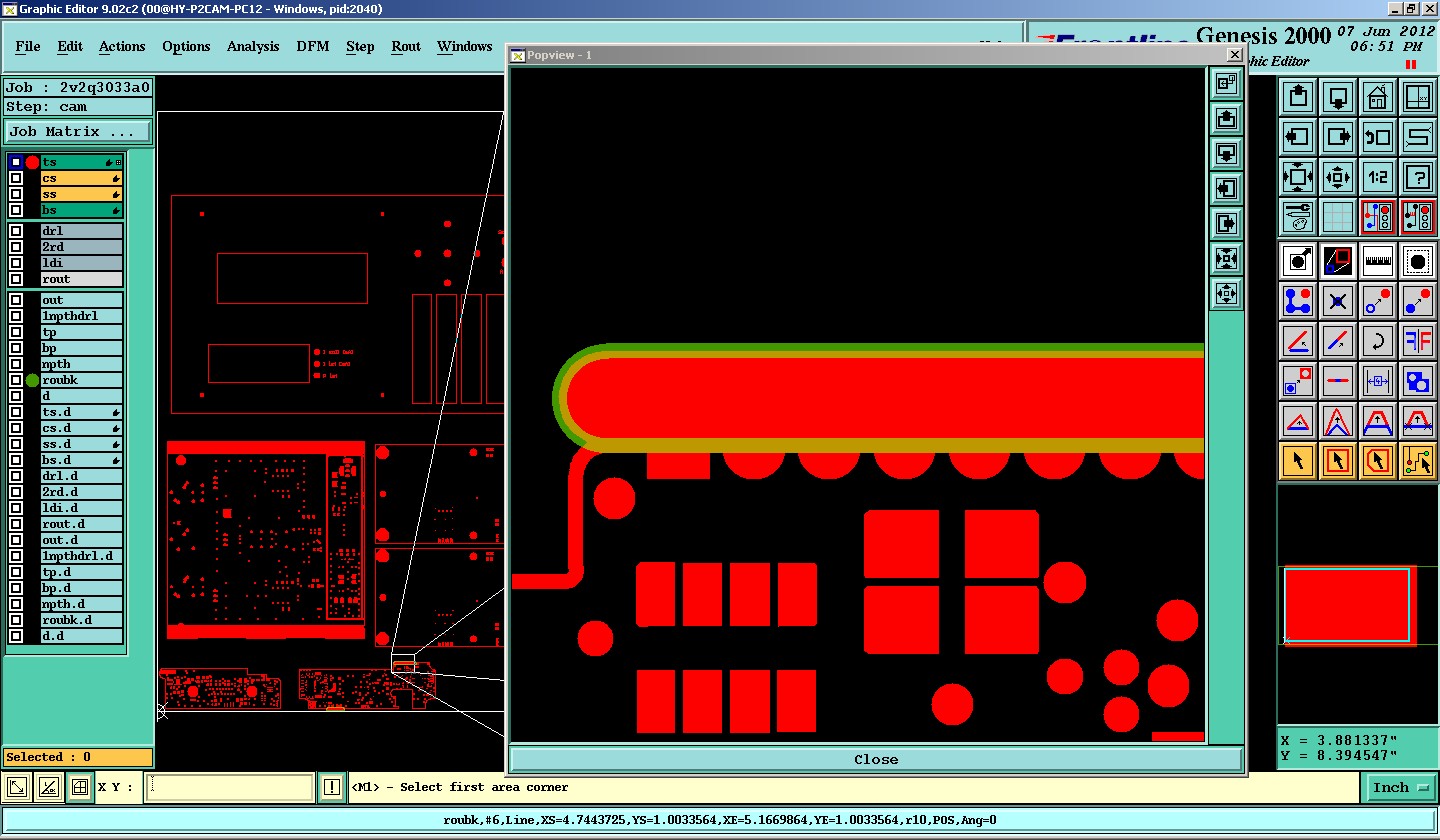Choose the rectangle area select tool

[1338, 461]
